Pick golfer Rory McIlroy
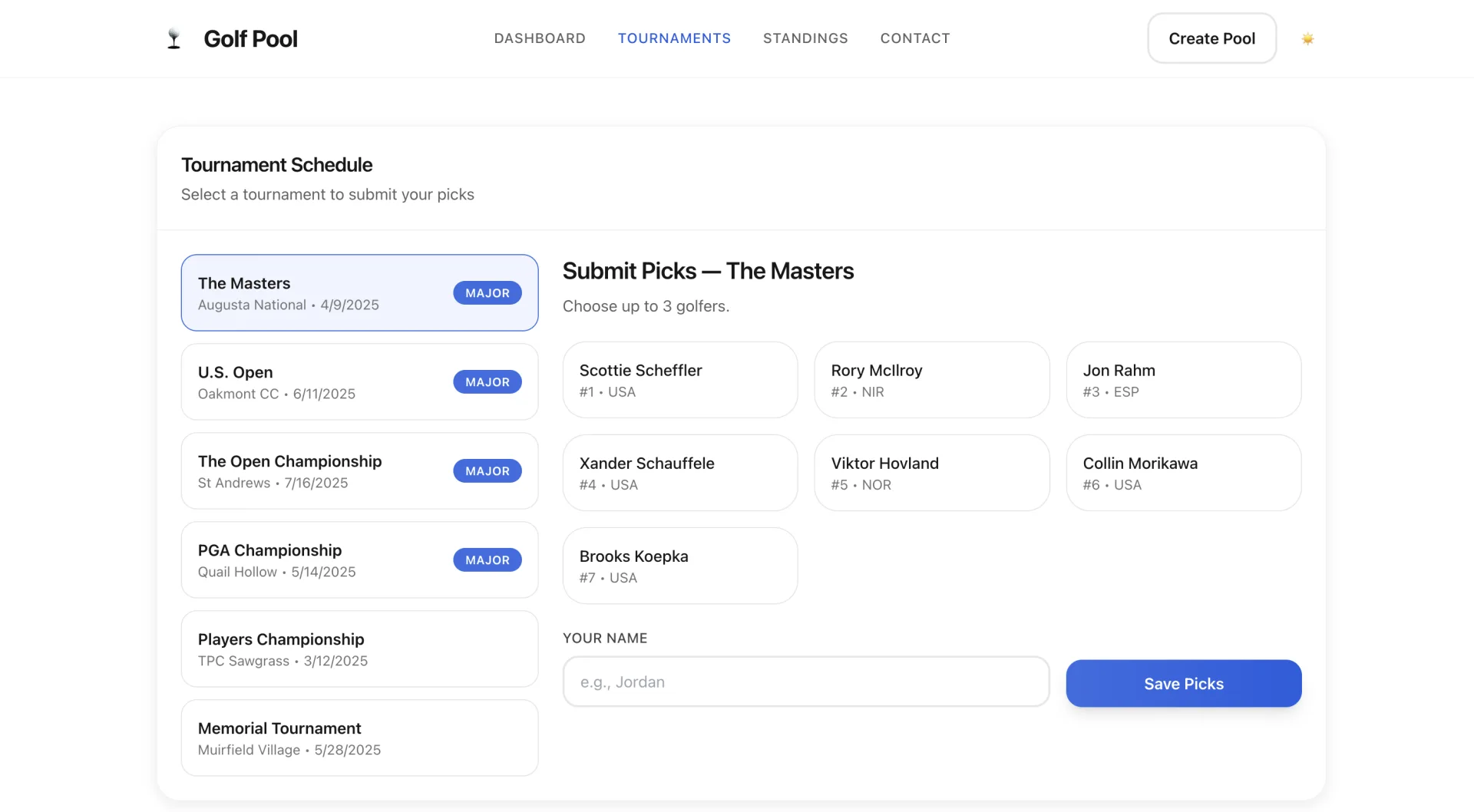This screenshot has height=812, width=1474. (931, 380)
